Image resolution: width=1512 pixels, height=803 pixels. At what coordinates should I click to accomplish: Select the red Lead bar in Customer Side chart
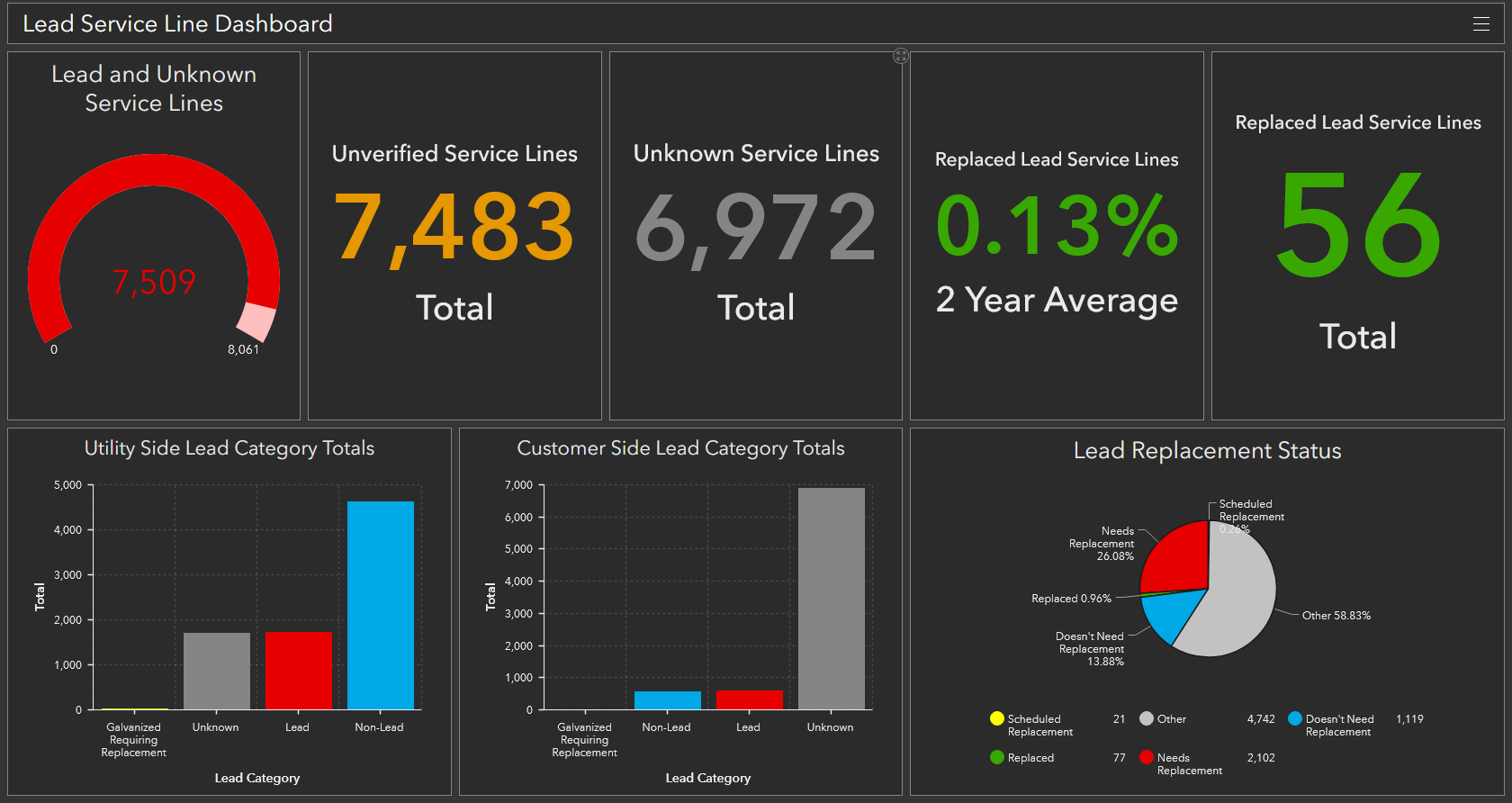pos(750,699)
